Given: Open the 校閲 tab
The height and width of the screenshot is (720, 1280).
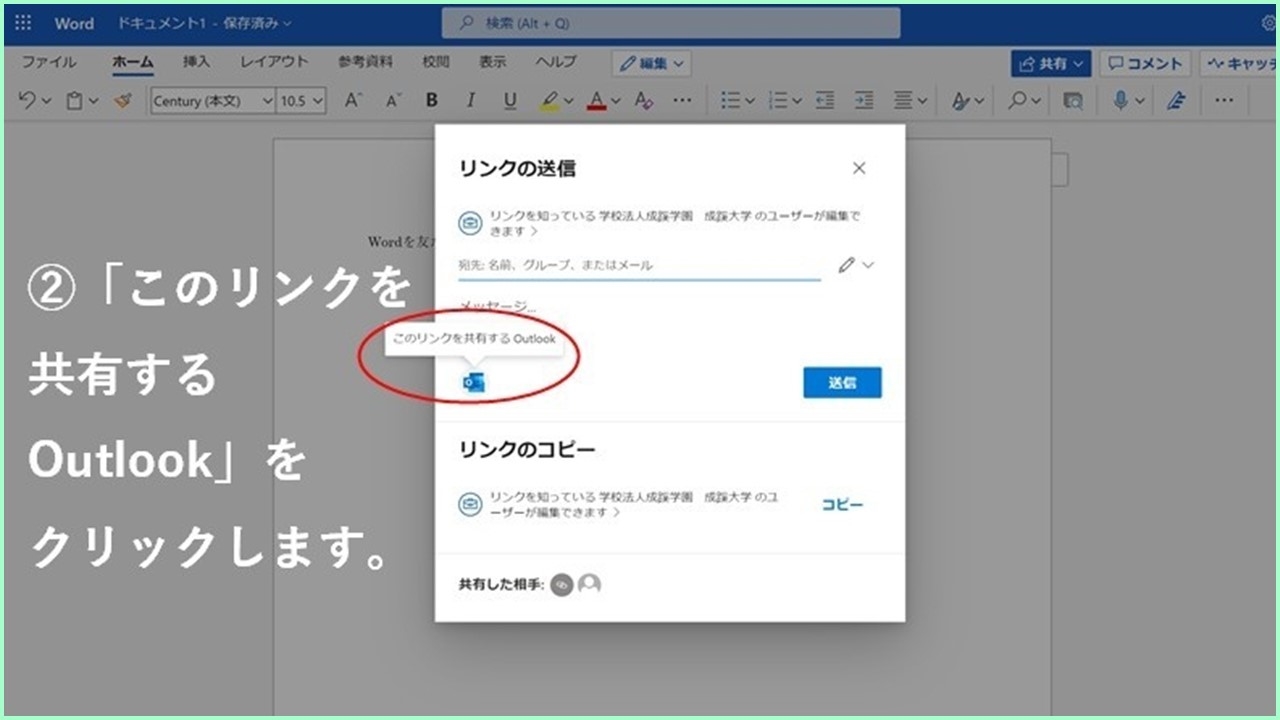Looking at the screenshot, I should tap(435, 62).
